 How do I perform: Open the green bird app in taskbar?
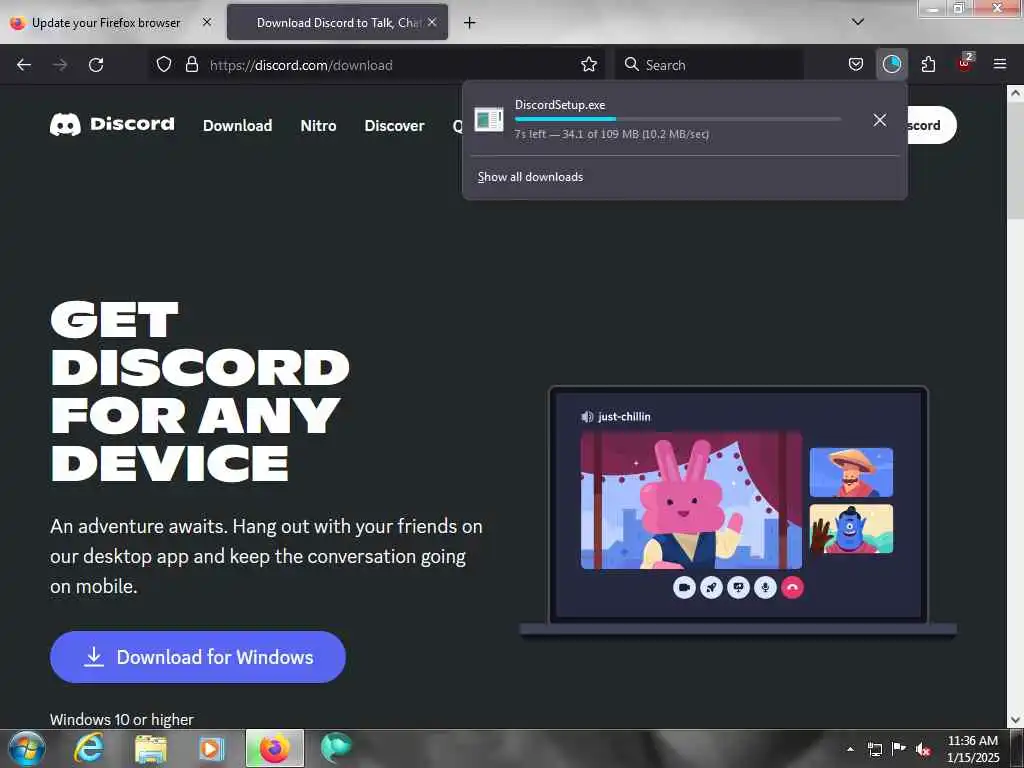tap(336, 748)
